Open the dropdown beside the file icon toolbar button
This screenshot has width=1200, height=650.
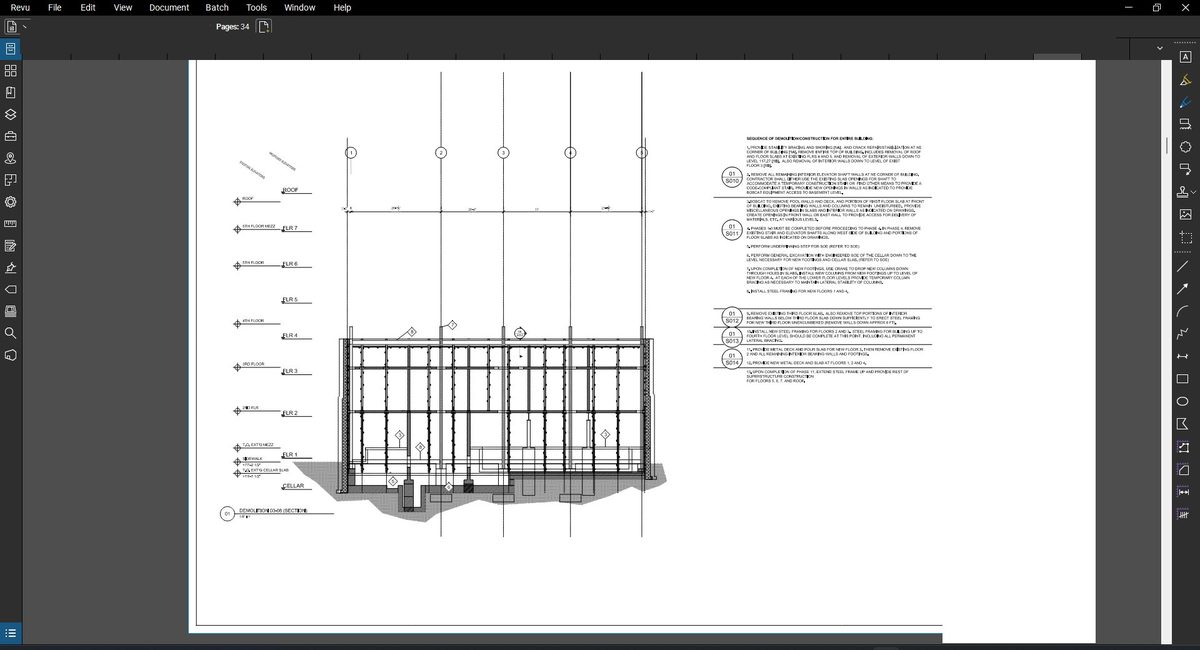point(26,26)
